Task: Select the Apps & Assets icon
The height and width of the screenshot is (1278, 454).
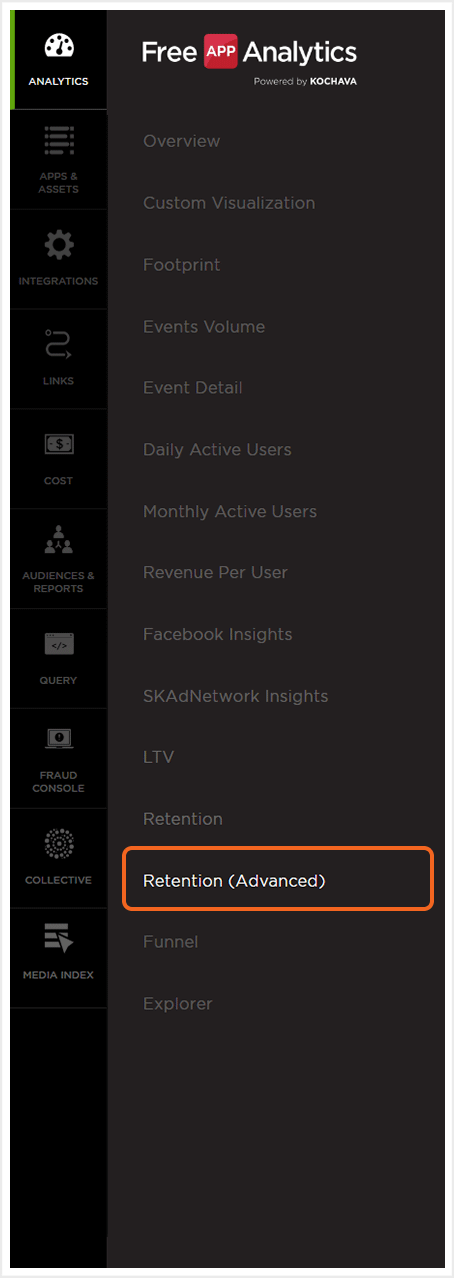Action: pyautogui.click(x=59, y=141)
